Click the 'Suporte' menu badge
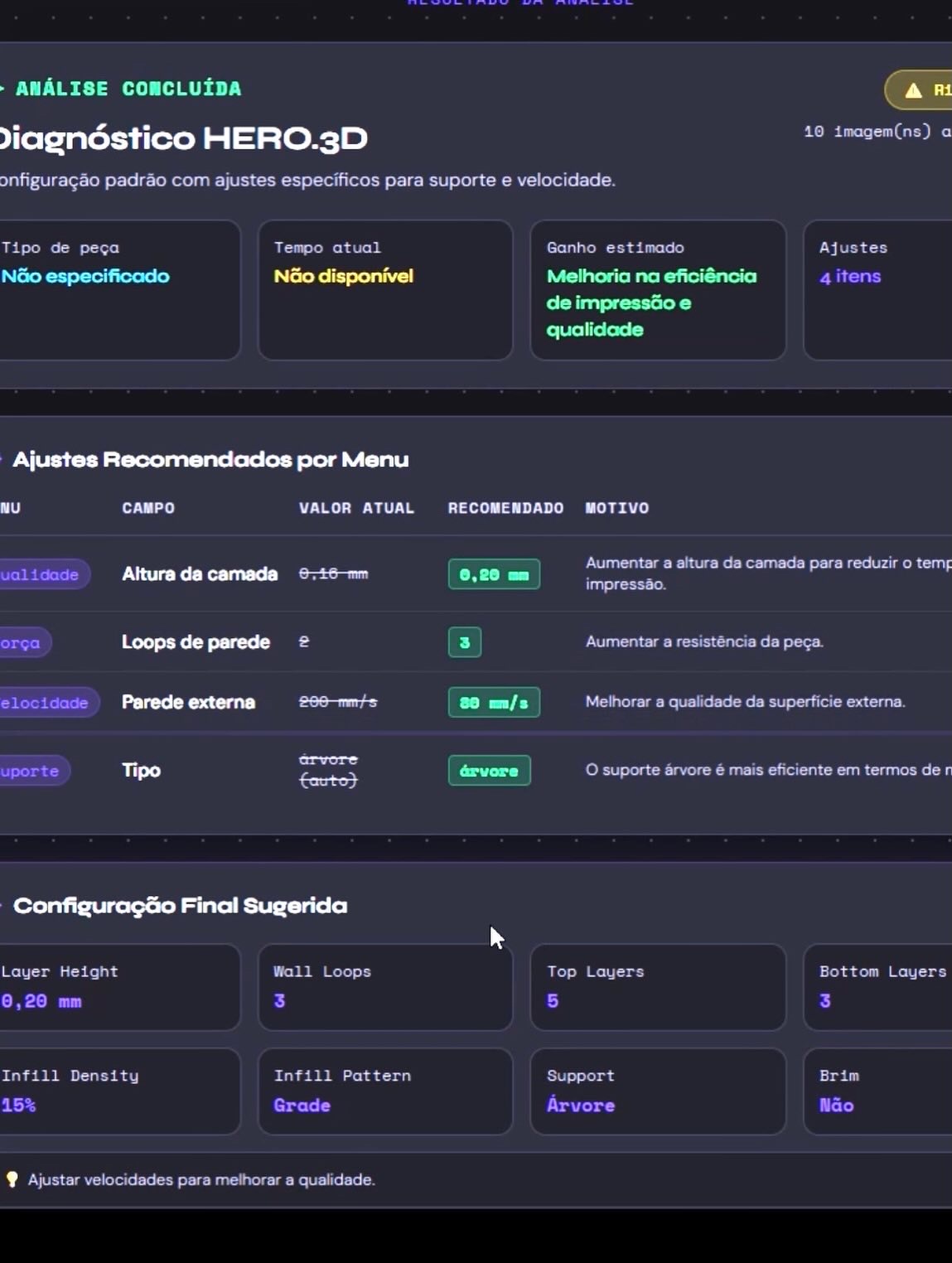952x1263 pixels. click(34, 771)
